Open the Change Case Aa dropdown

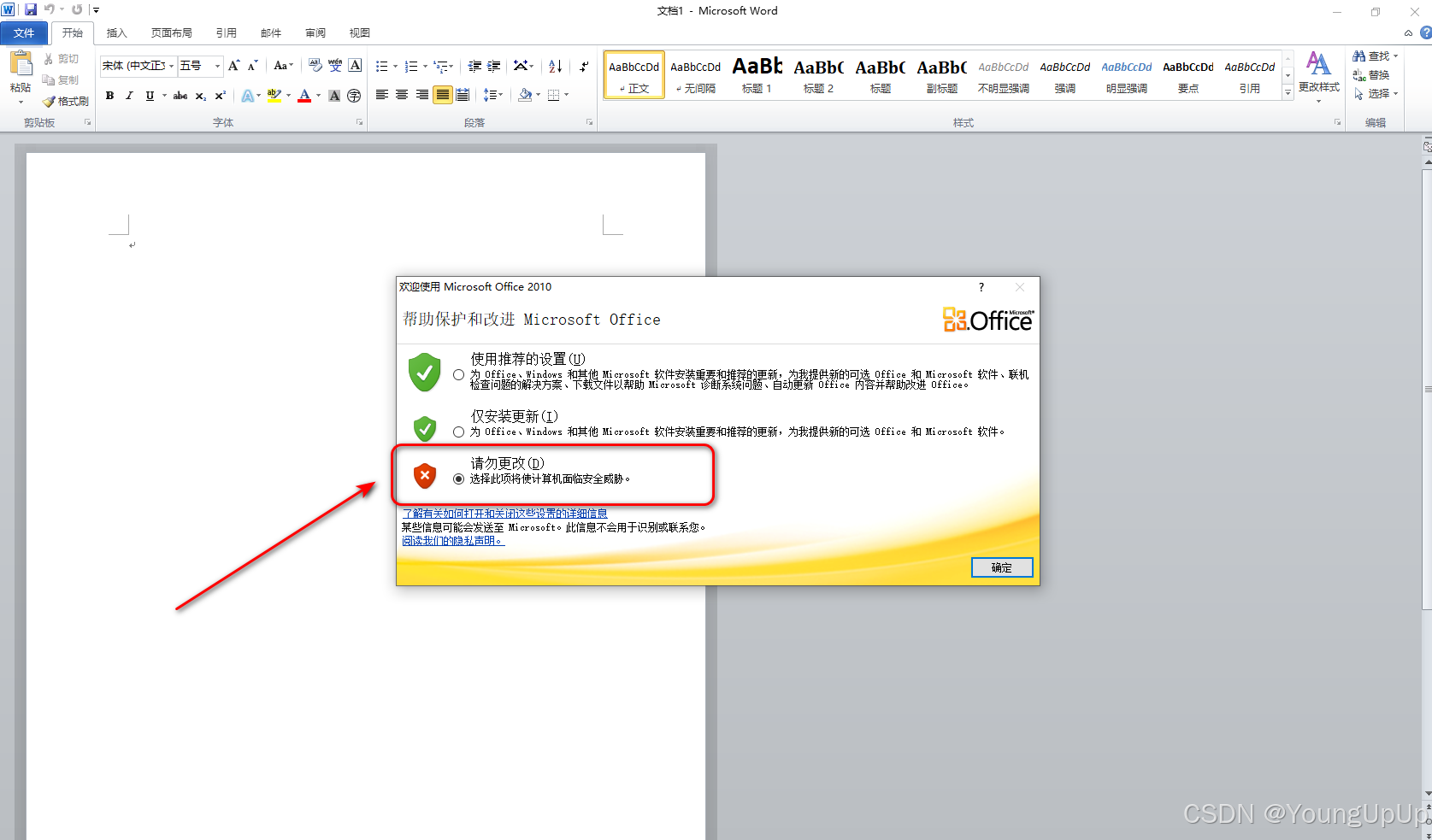pyautogui.click(x=283, y=66)
